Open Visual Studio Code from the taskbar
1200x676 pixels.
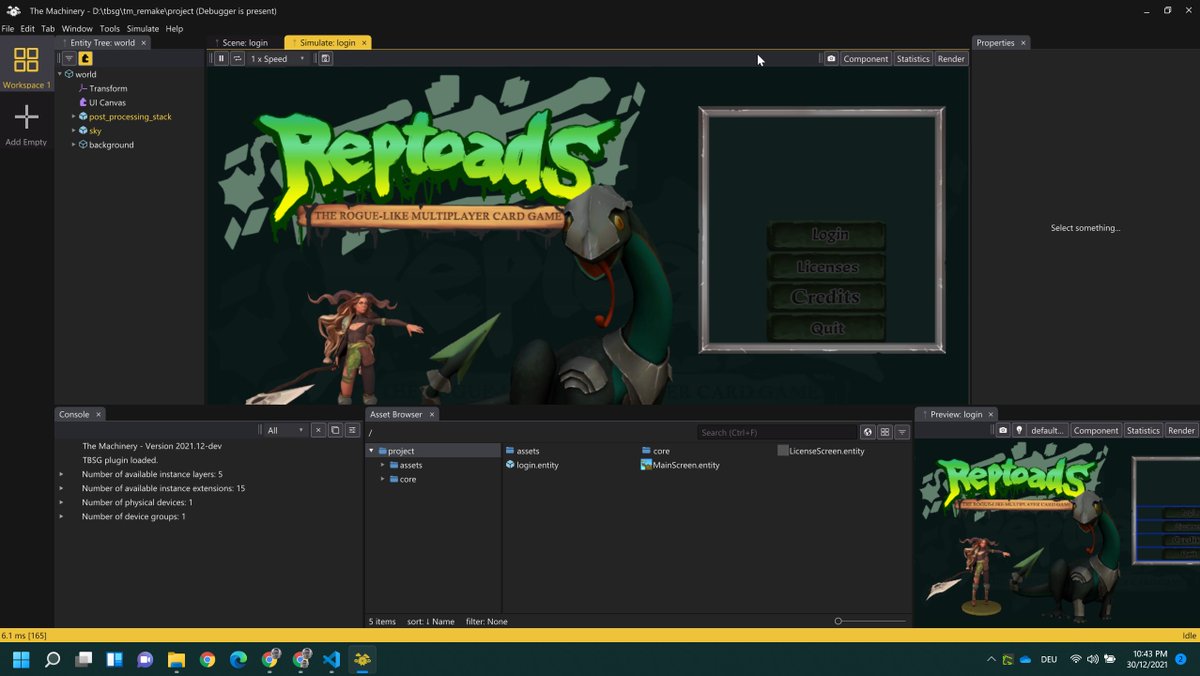332,659
